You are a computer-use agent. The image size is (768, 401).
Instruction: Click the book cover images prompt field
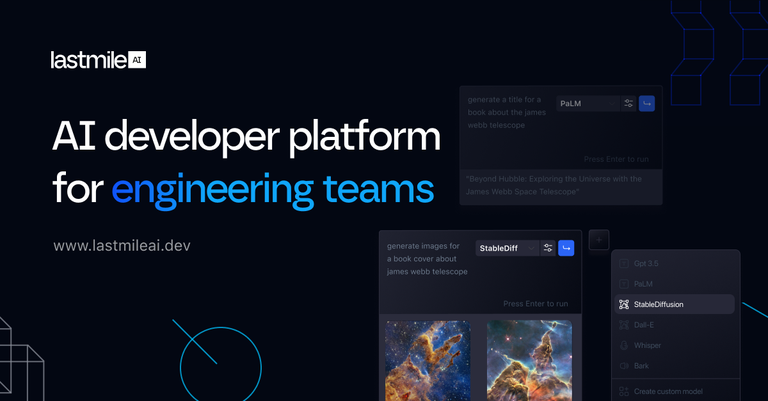[x=427, y=259]
